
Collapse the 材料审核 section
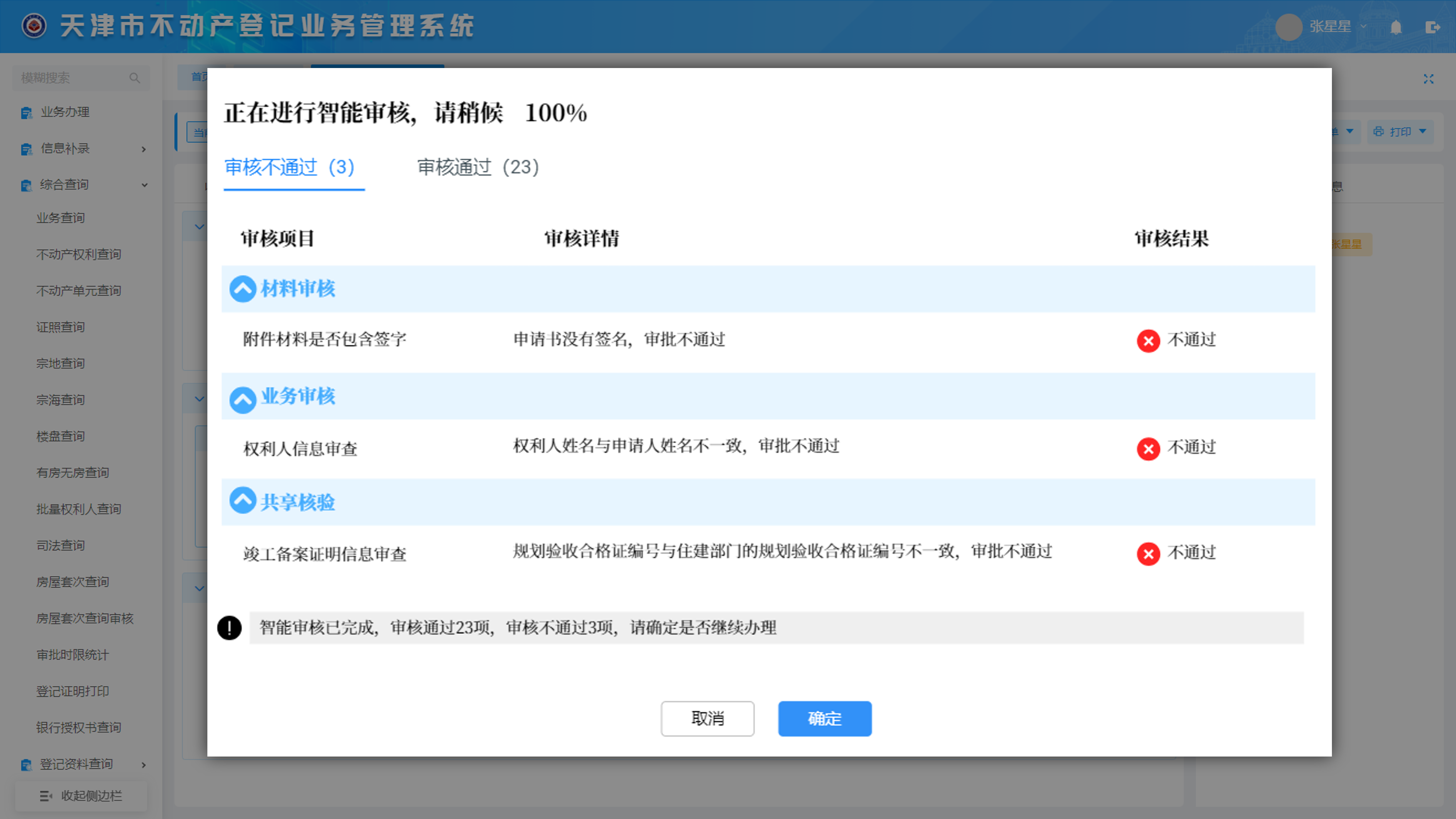[242, 289]
